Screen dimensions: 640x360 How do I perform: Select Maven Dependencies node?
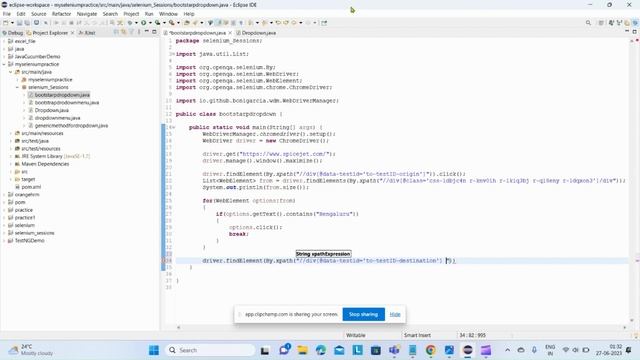[45, 164]
